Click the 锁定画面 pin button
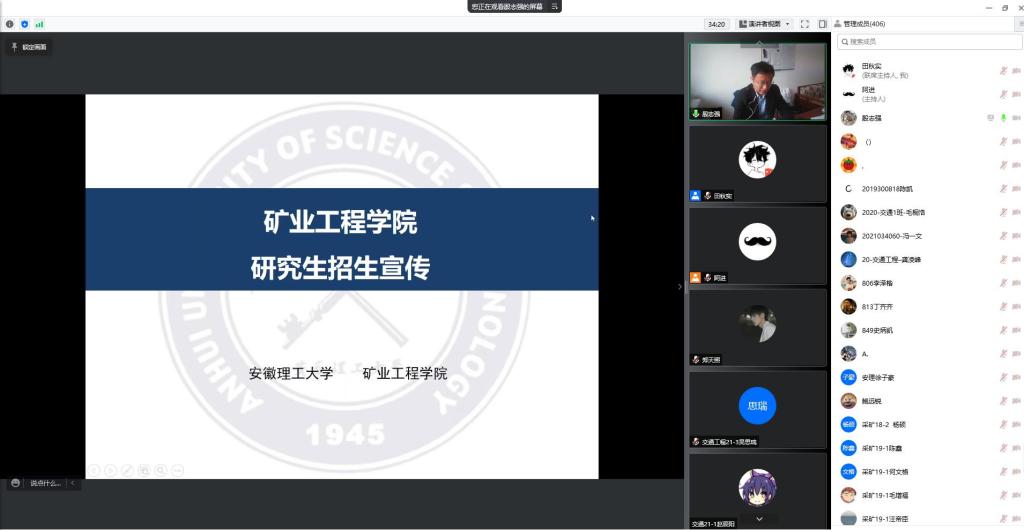 click(x=29, y=47)
